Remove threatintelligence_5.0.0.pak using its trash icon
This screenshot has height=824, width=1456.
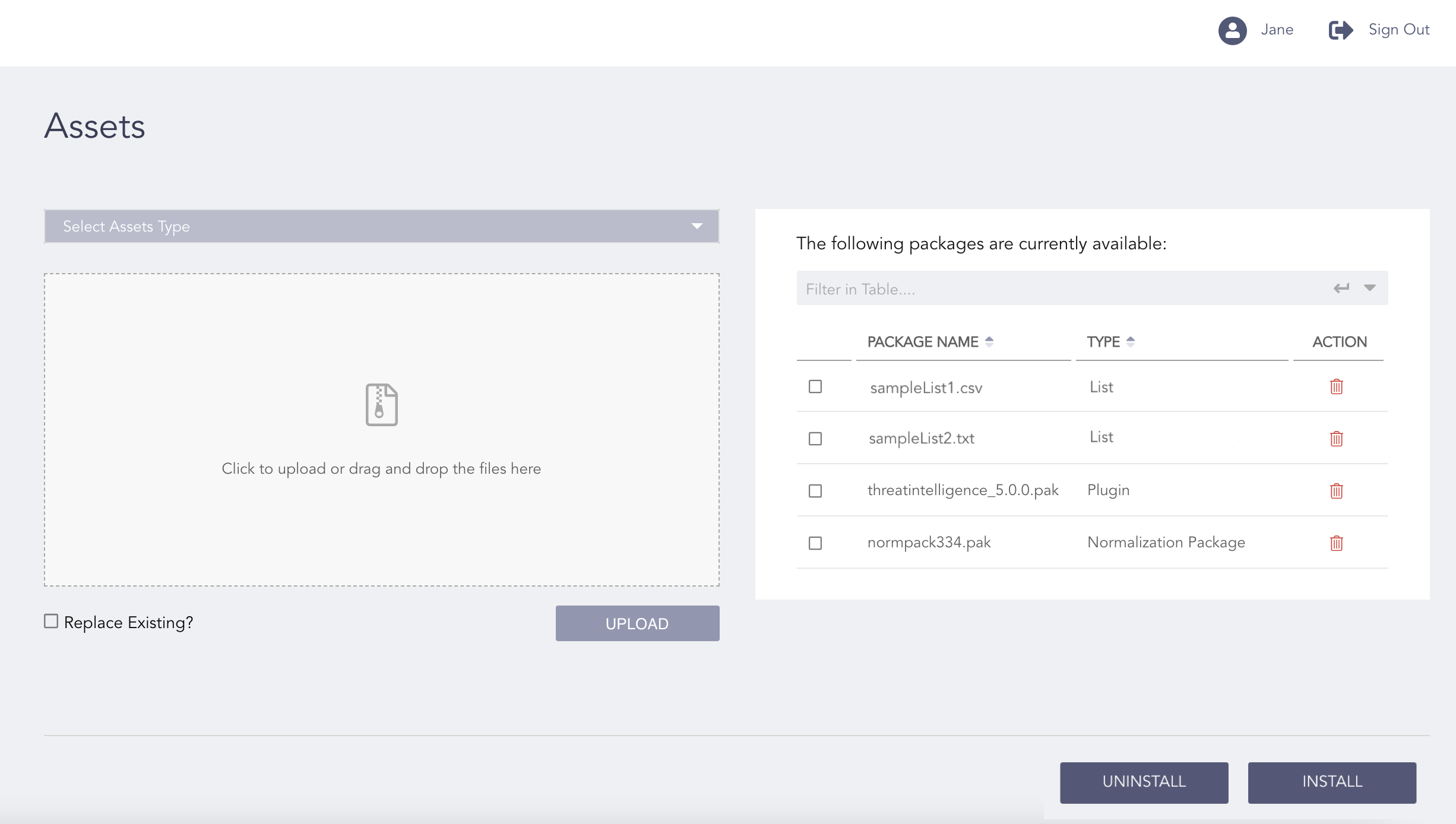(1336, 491)
